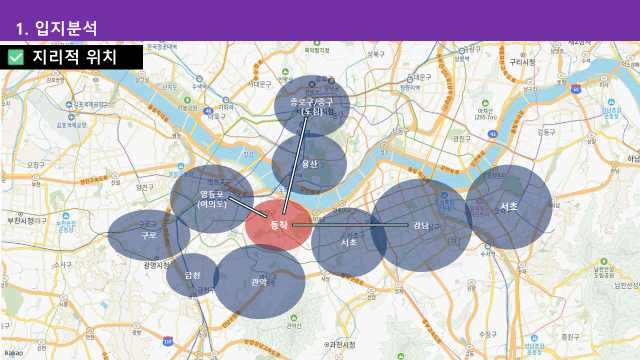
Task: Click the 중원구 district label
Action: tap(570, 337)
